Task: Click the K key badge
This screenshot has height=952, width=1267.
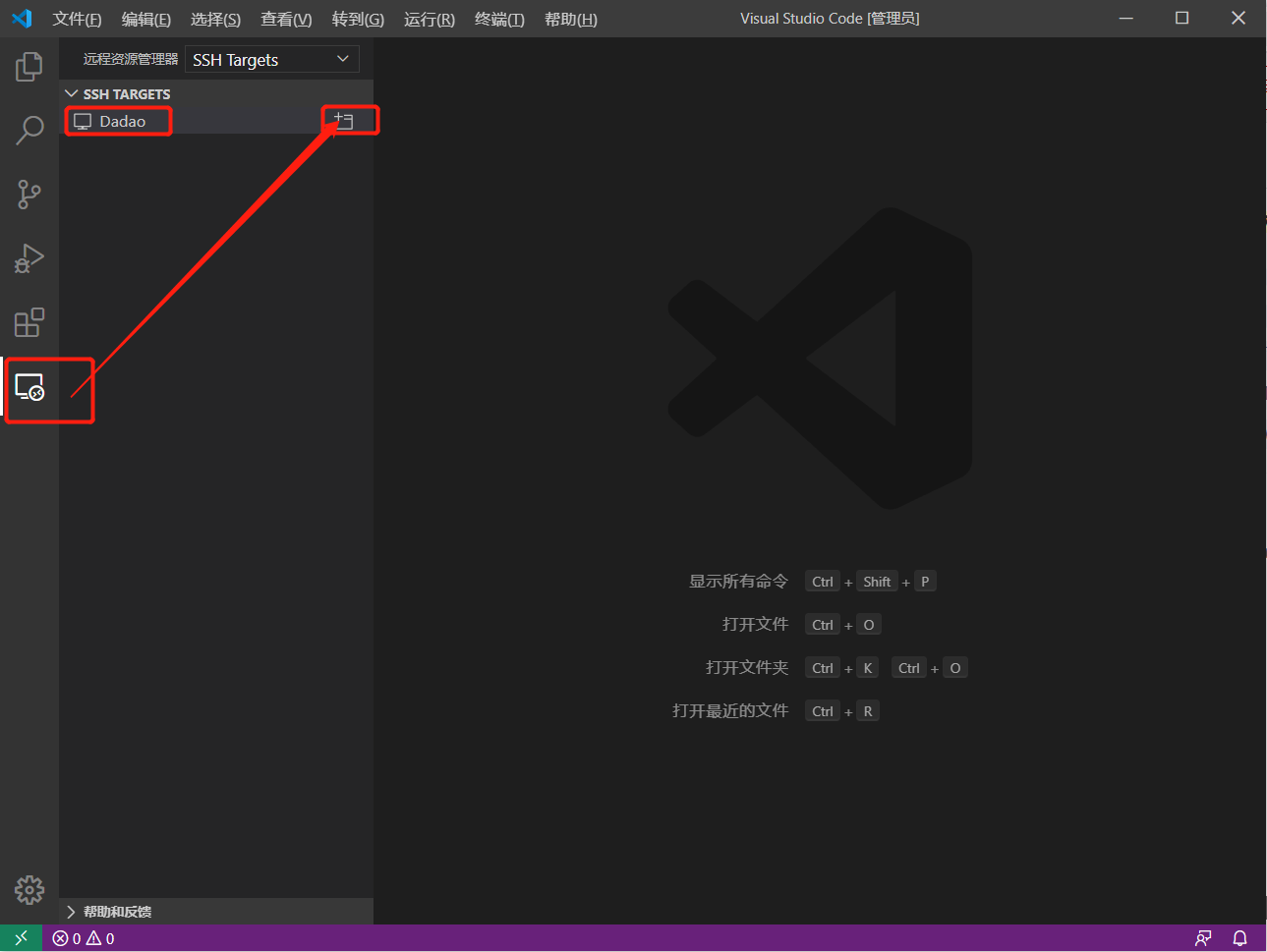Action: click(868, 668)
